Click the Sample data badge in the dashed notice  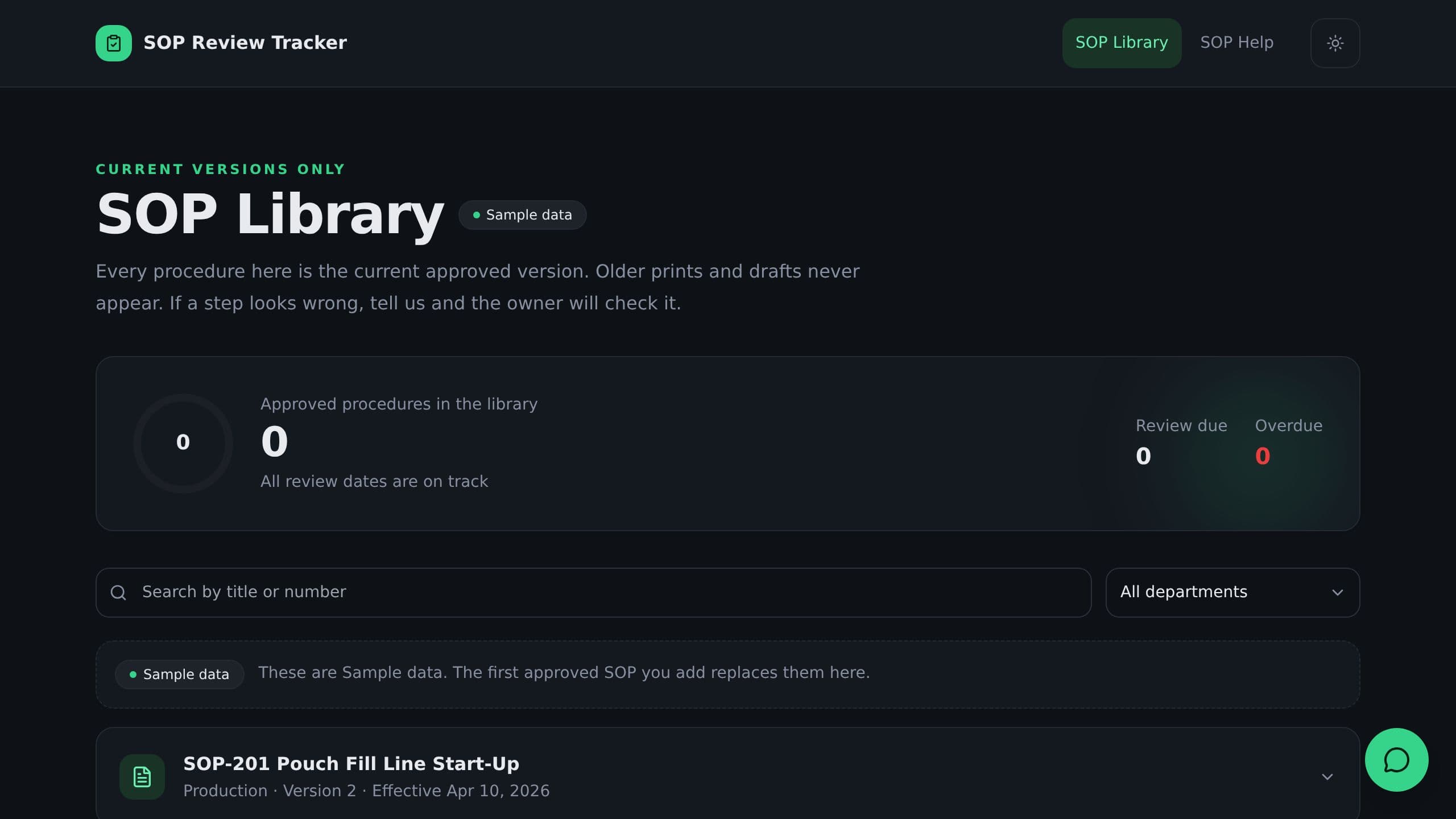coord(179,675)
